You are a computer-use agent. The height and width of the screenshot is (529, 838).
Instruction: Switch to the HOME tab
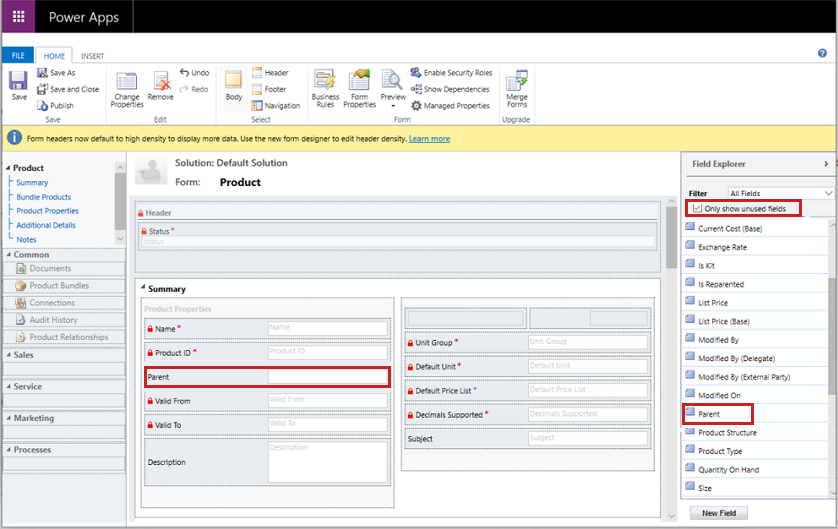(54, 56)
